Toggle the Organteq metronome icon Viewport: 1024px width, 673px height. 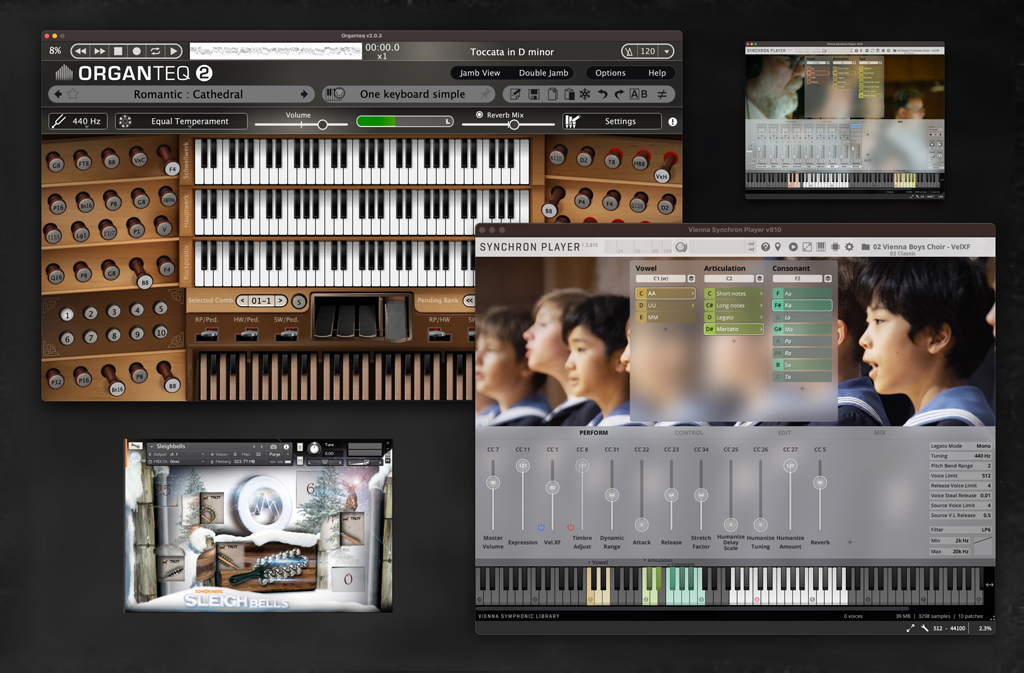629,51
